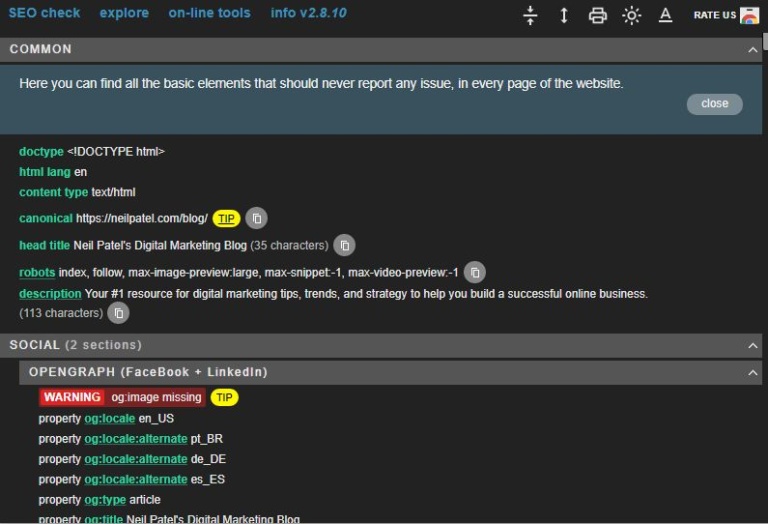
Task: Open the info v2.8.10 tab
Action: coord(309,13)
